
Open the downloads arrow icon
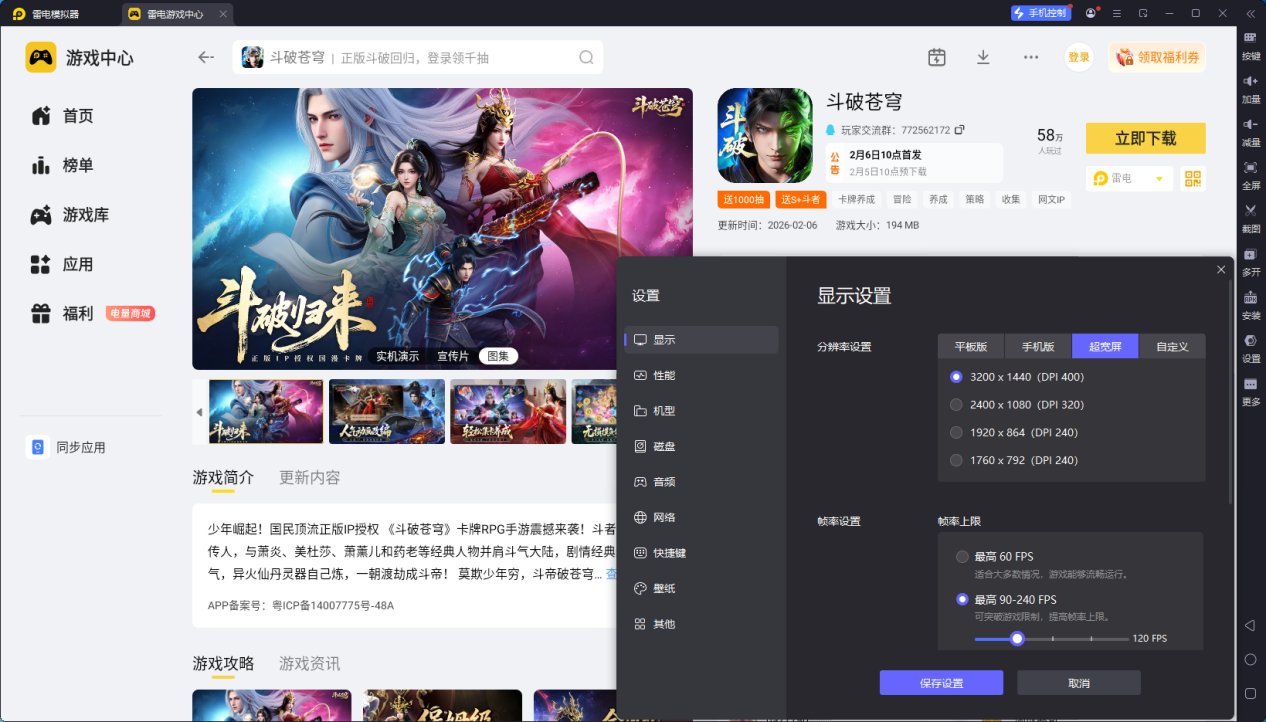point(983,57)
